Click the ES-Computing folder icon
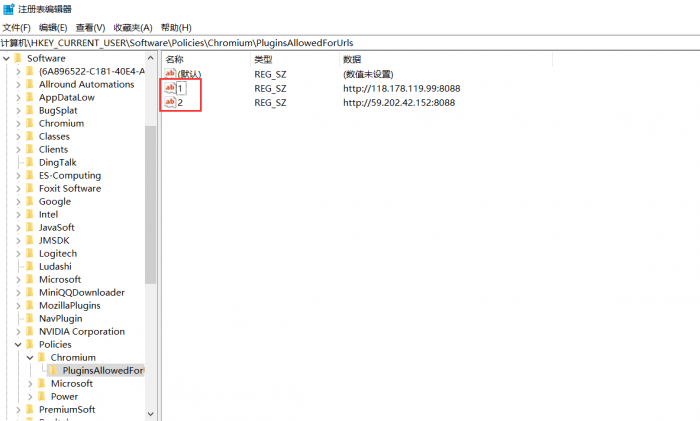This screenshot has height=421, width=700. [30, 175]
